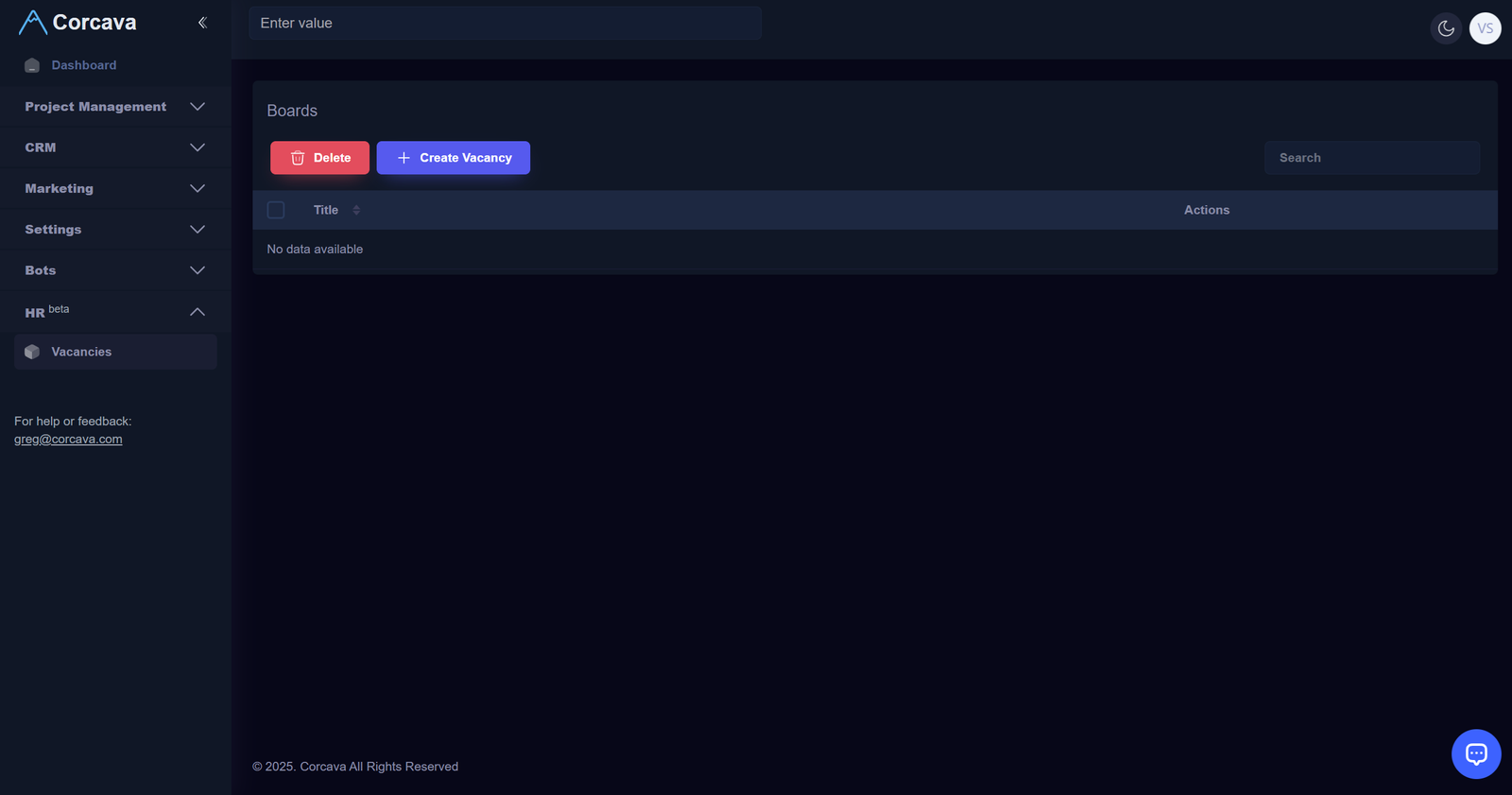1512x795 pixels.
Task: Click the Corcava logo icon
Action: (32, 23)
